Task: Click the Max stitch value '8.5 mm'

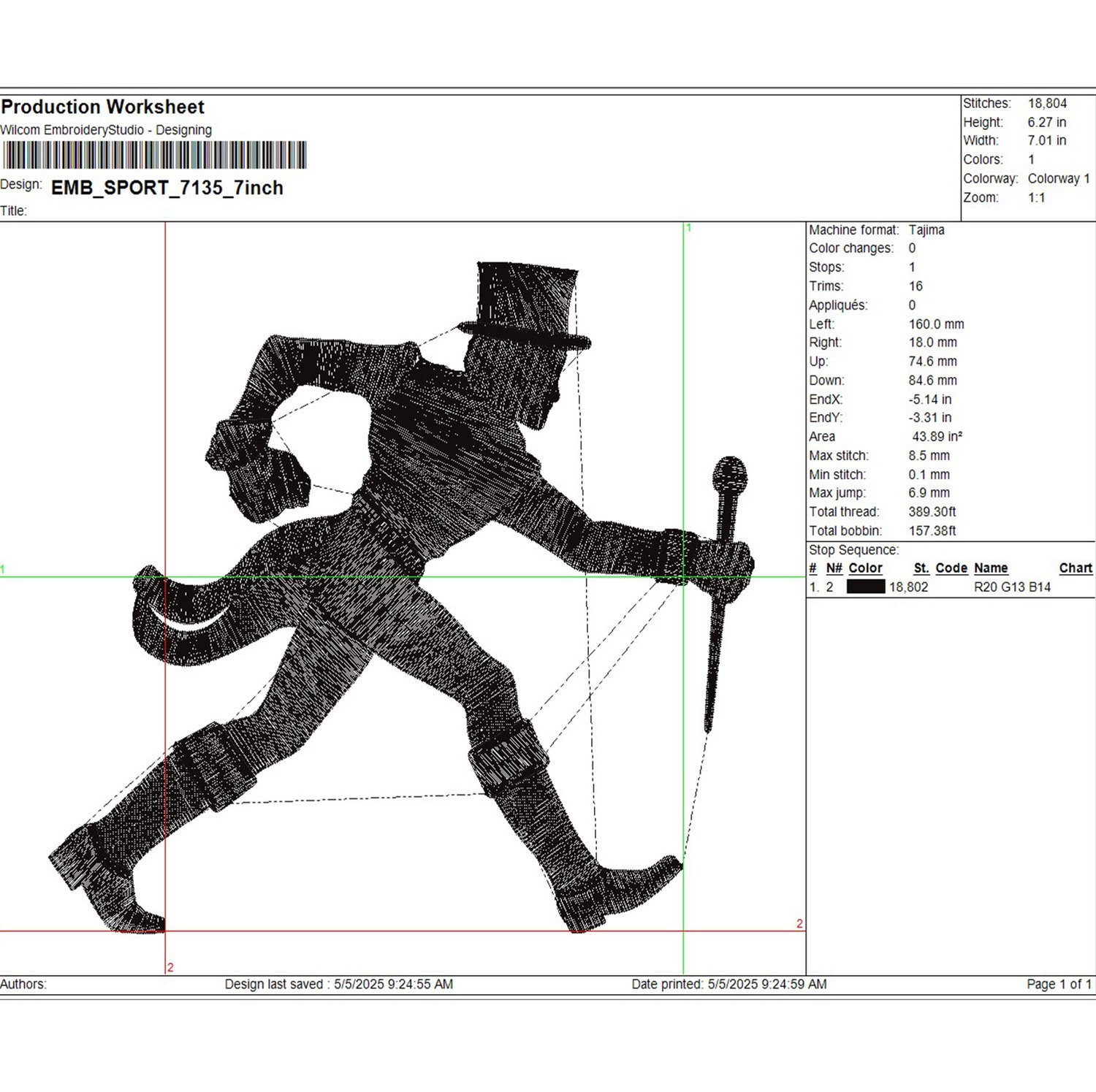Action: click(929, 456)
